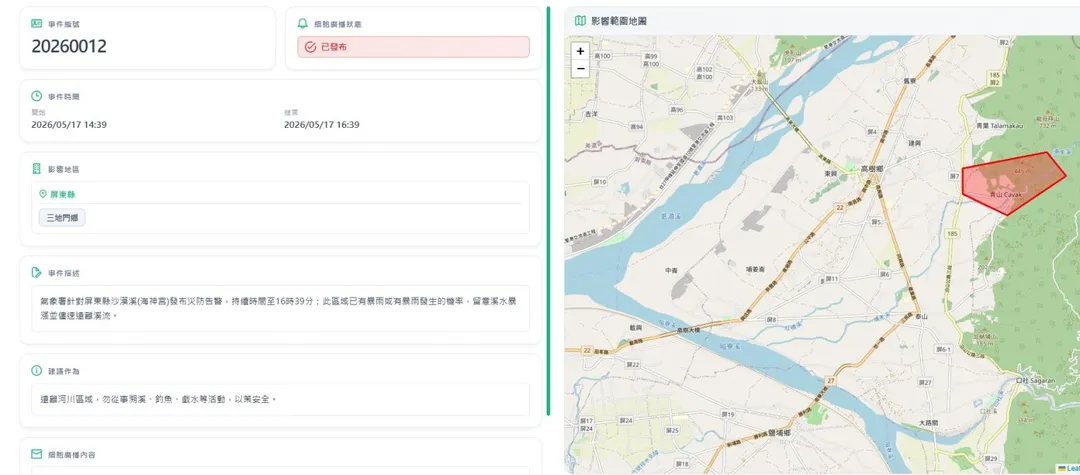Click the clock icon beside 事件時間
The height and width of the screenshot is (475, 1080).
(37, 96)
